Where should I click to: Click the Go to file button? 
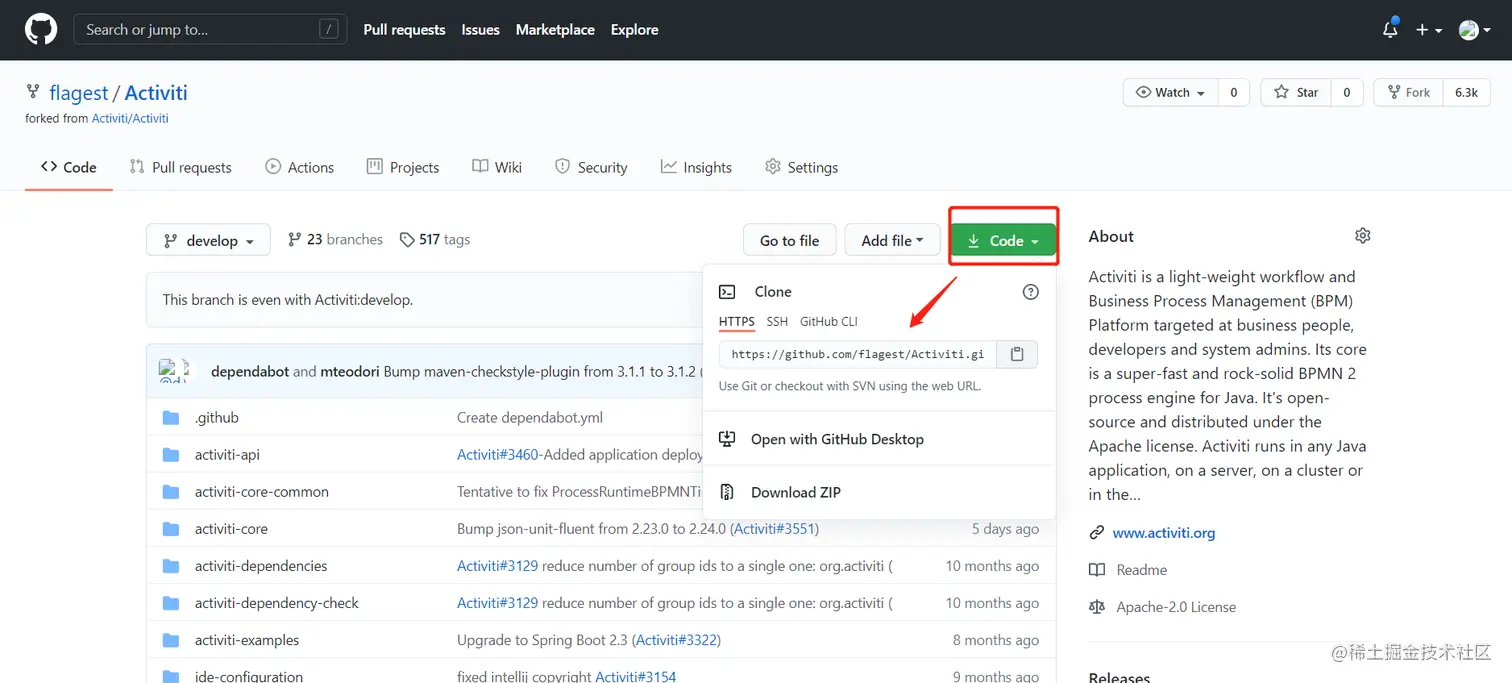[x=789, y=240]
